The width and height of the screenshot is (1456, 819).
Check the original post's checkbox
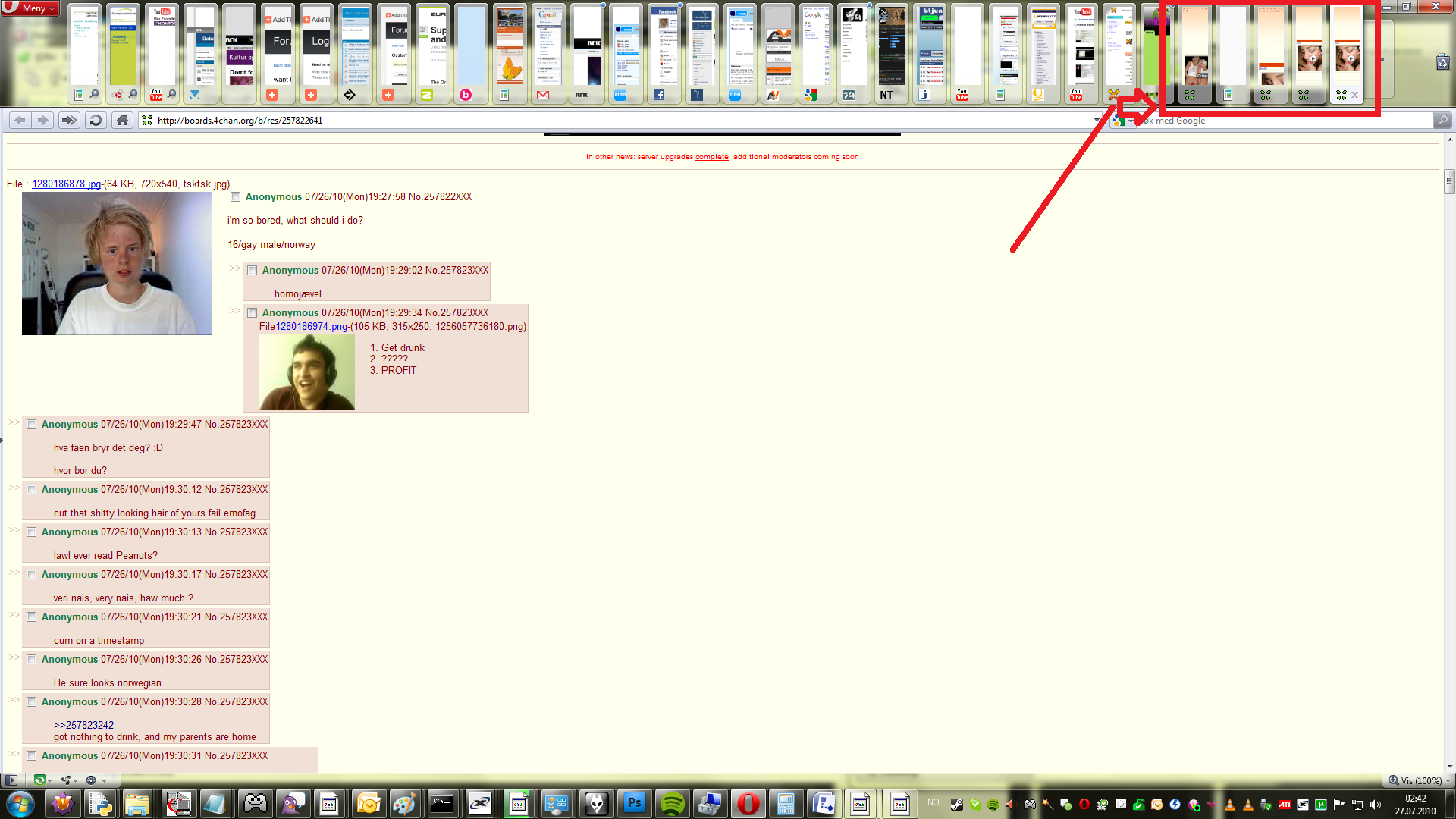[236, 197]
